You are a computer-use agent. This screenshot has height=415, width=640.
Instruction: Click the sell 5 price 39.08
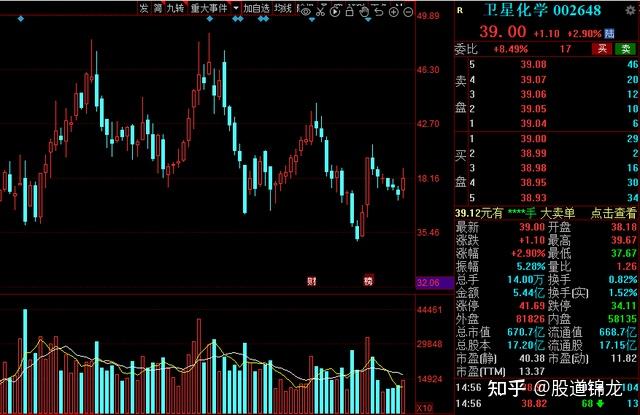click(533, 64)
